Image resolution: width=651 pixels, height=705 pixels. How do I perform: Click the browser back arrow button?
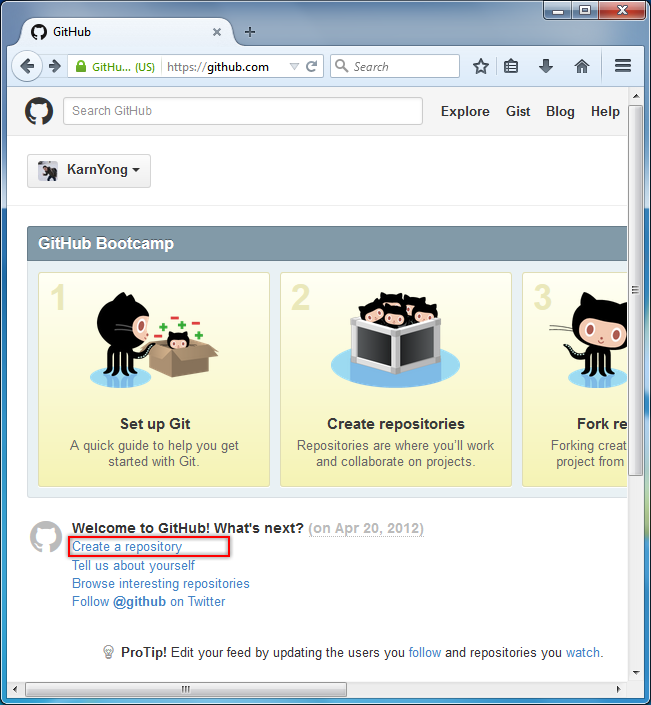pos(27,67)
